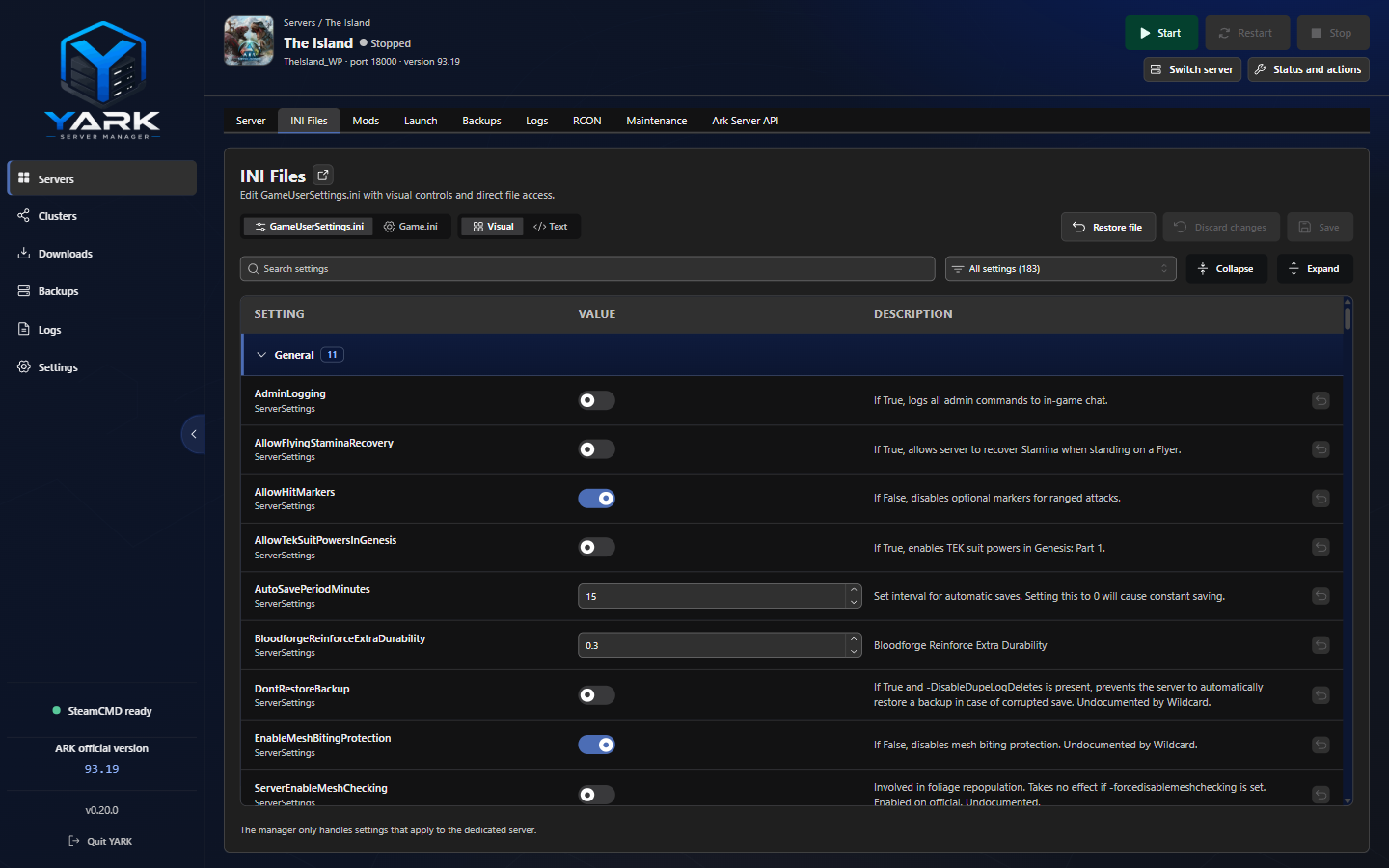Switch to the Server tab
This screenshot has width=1389, height=868.
[x=251, y=121]
